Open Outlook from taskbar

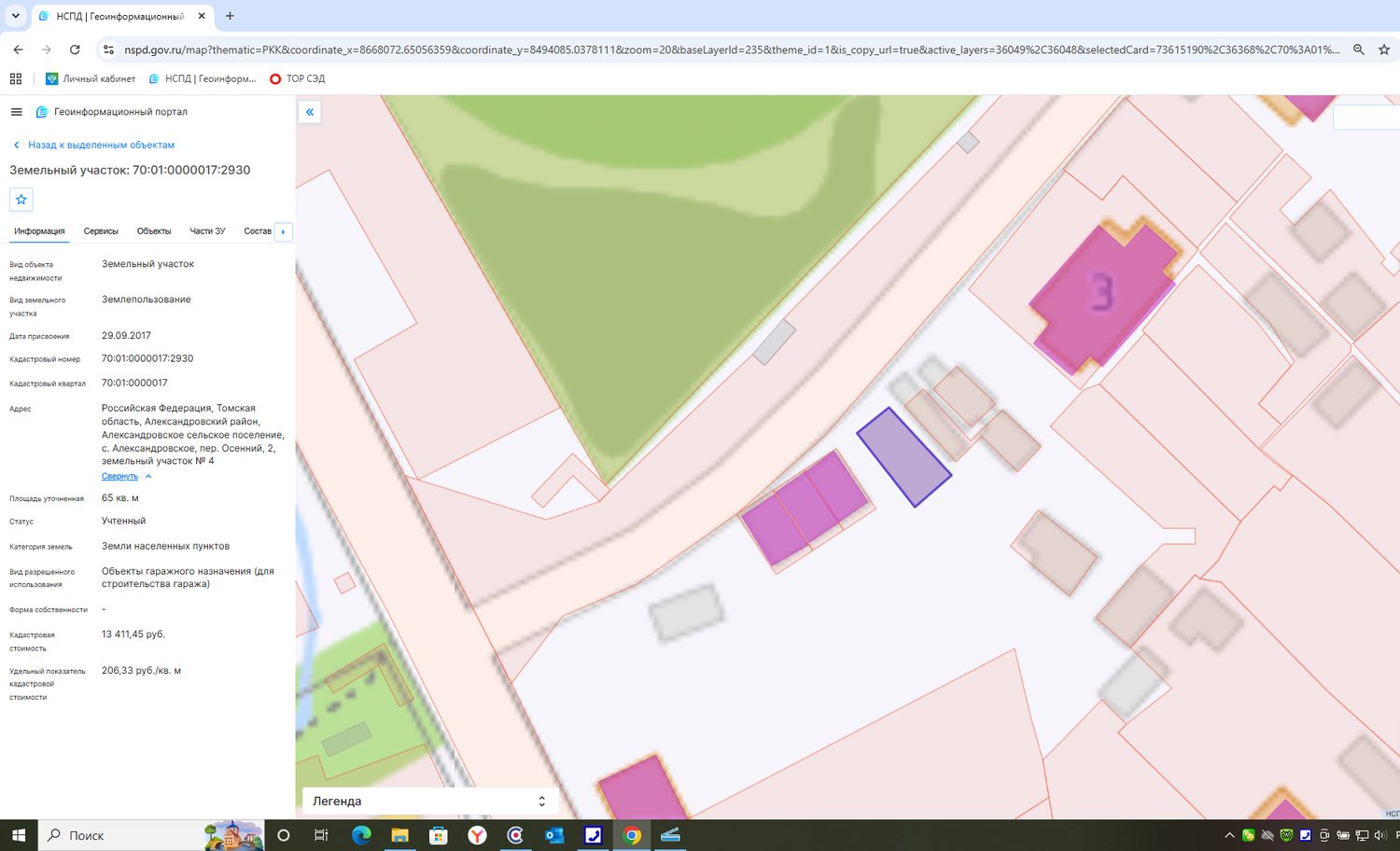[554, 835]
